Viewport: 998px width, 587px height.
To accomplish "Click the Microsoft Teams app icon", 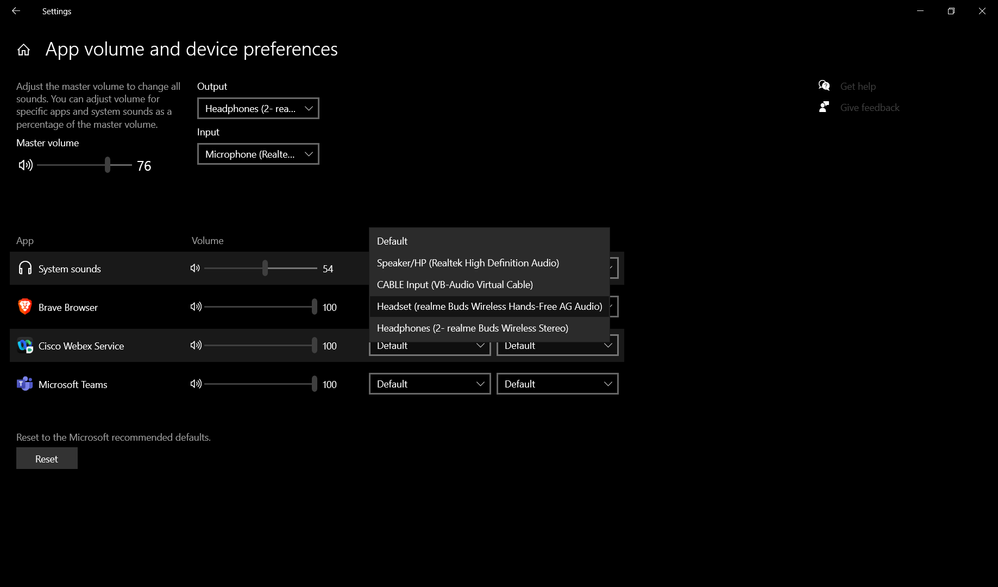I will [25, 384].
